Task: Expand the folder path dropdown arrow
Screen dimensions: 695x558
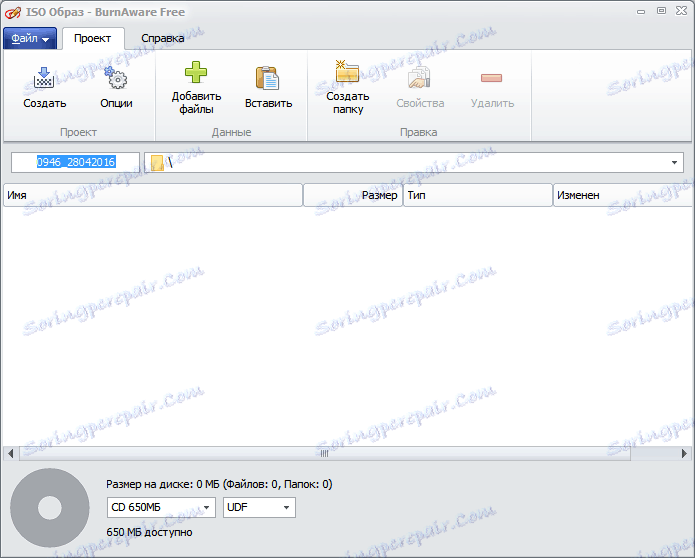Action: tap(674, 163)
